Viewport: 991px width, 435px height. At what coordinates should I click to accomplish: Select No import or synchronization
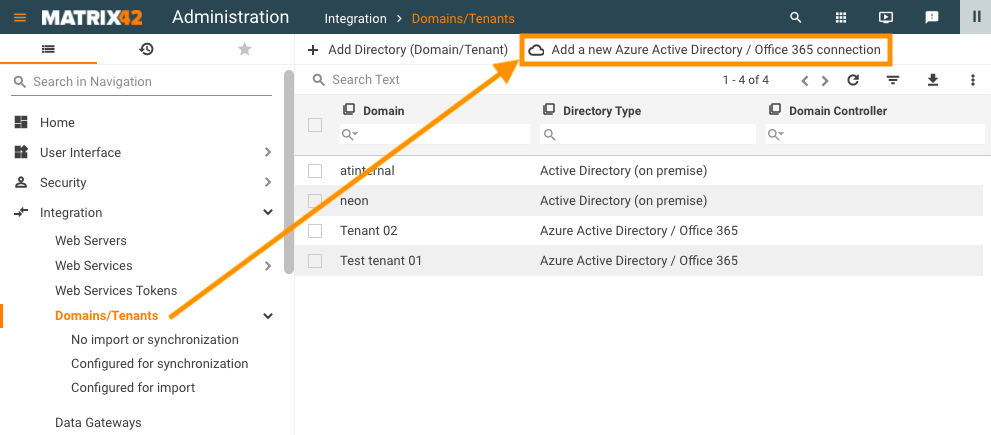pos(155,340)
